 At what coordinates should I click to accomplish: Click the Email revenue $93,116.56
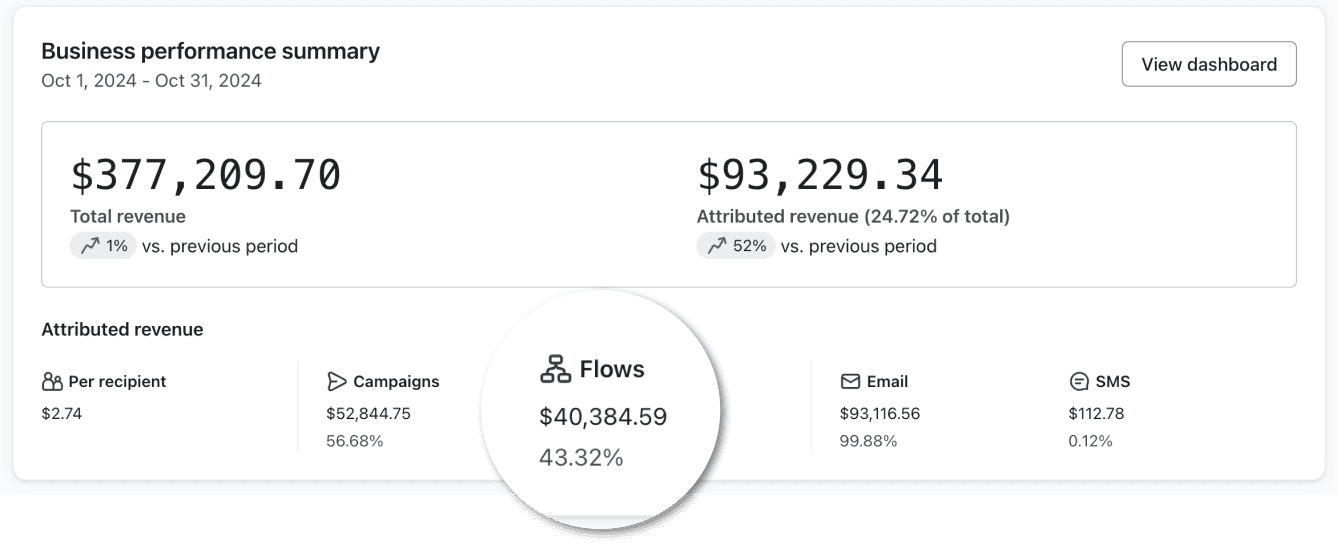tap(880, 413)
